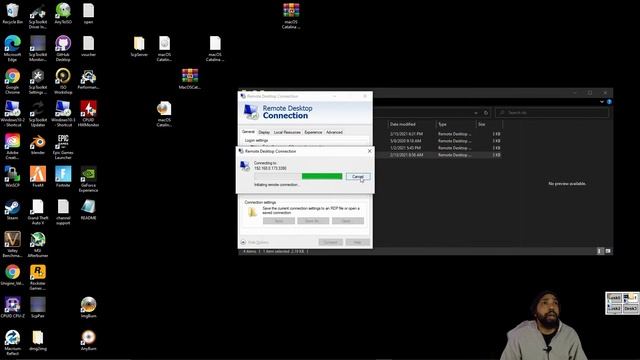The height and width of the screenshot is (360, 640).
Task: Open the Experience tab
Action: pos(313,132)
